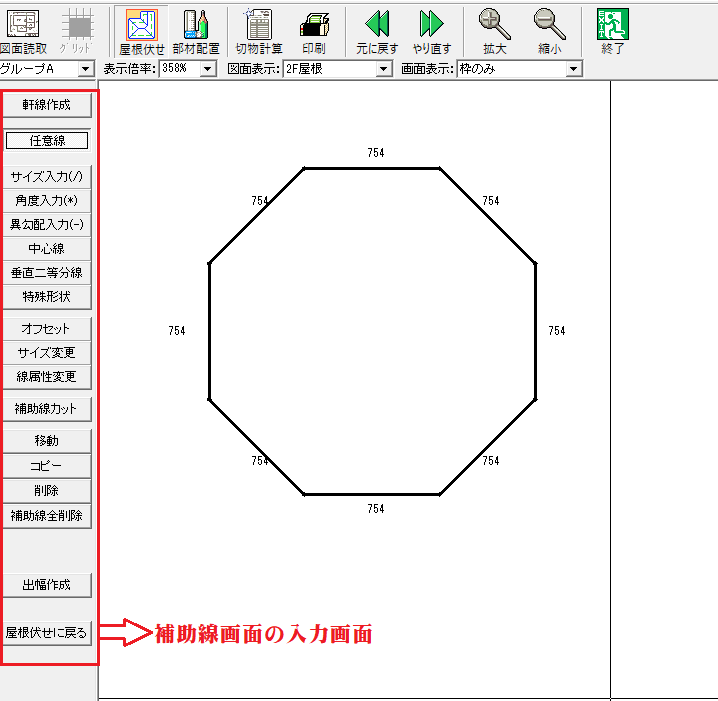718x701 pixels.
Task: Click the 移動 move button
Action: tap(47, 441)
